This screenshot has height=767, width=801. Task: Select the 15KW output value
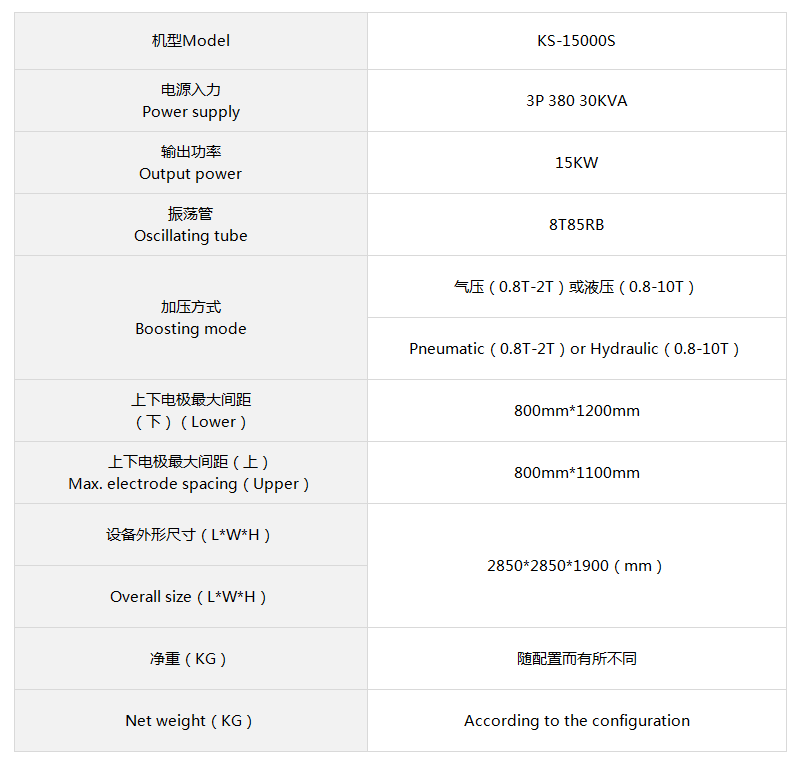pos(576,163)
